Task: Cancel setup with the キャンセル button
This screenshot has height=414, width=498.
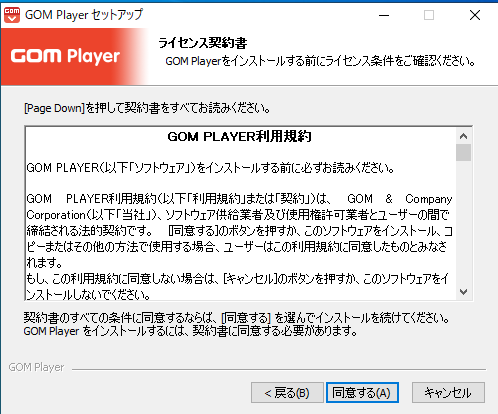Action: click(448, 392)
